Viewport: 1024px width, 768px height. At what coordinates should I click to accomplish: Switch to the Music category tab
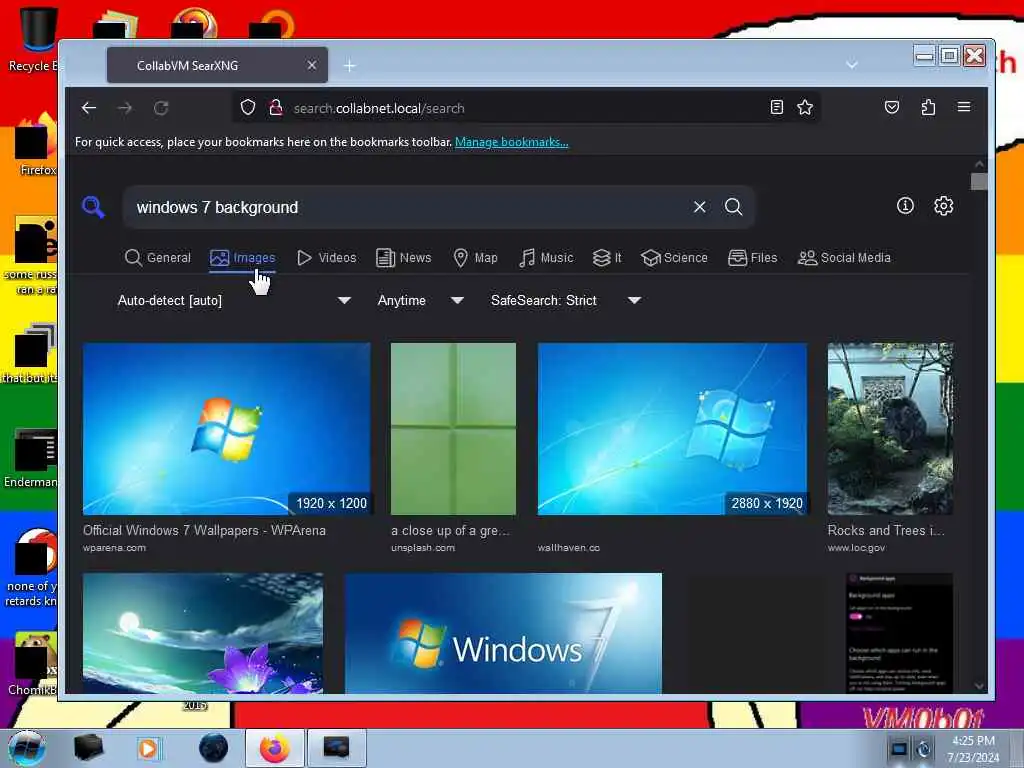click(x=546, y=257)
